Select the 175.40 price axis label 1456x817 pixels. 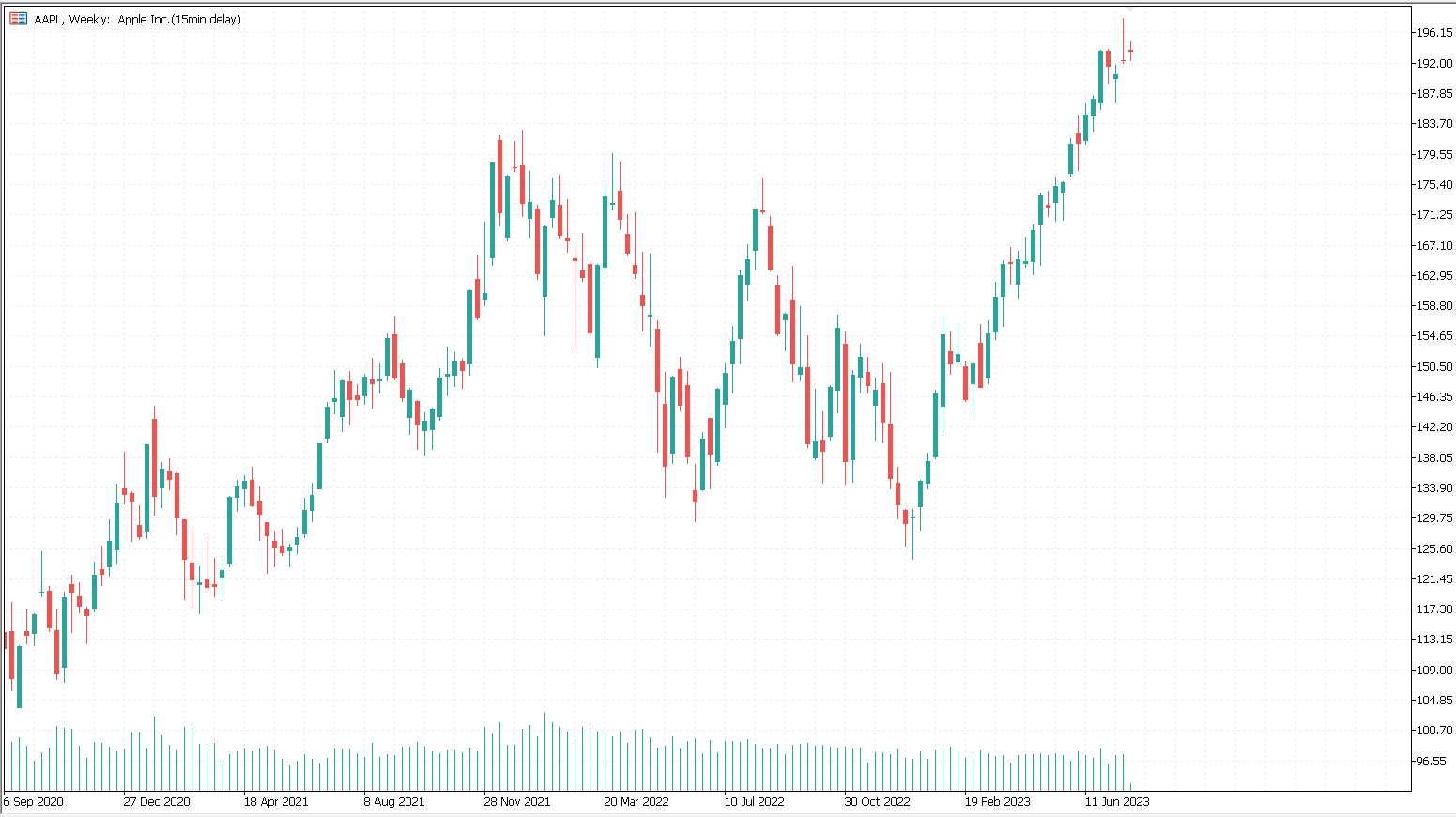[x=1434, y=185]
